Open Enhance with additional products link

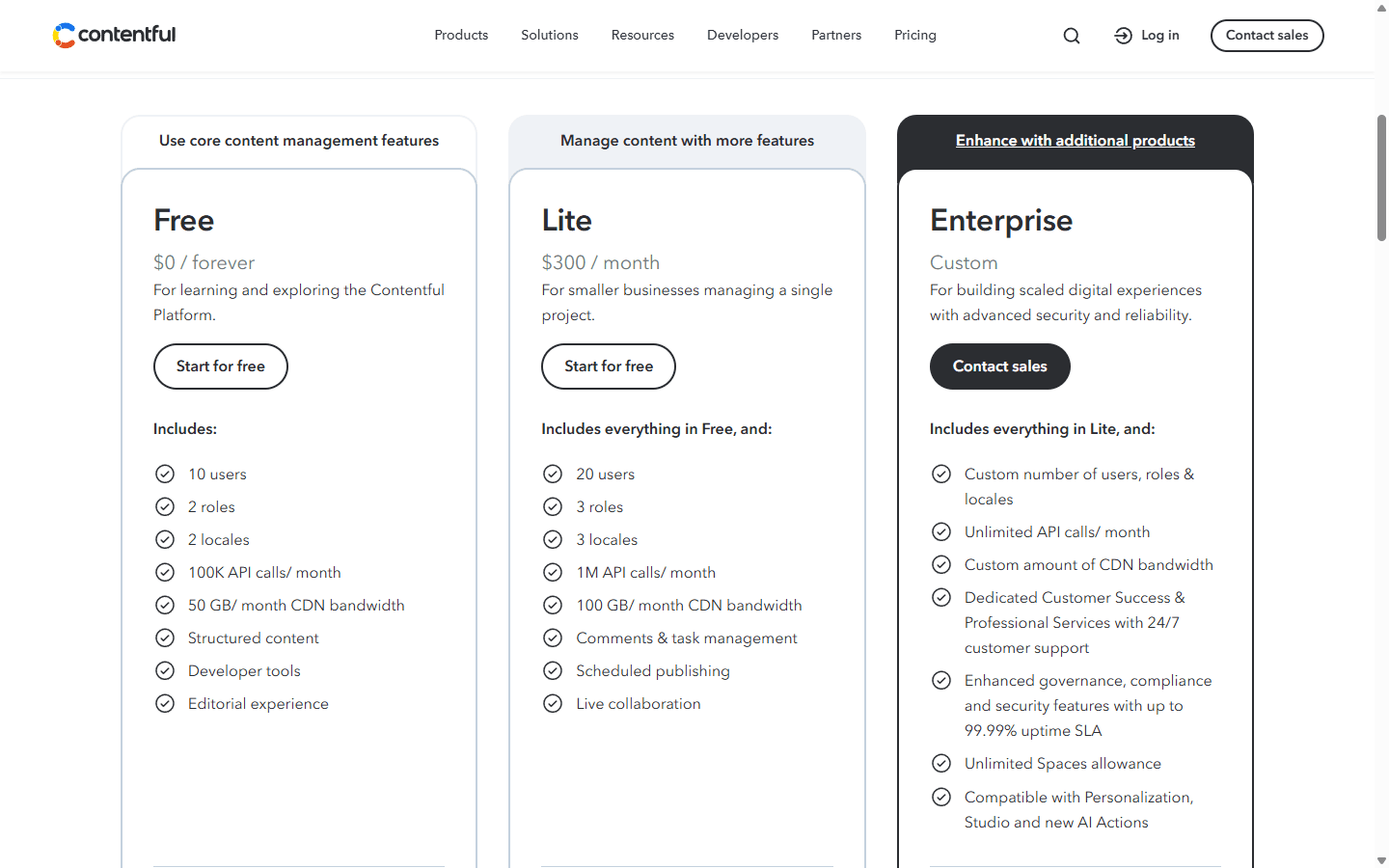click(x=1076, y=141)
